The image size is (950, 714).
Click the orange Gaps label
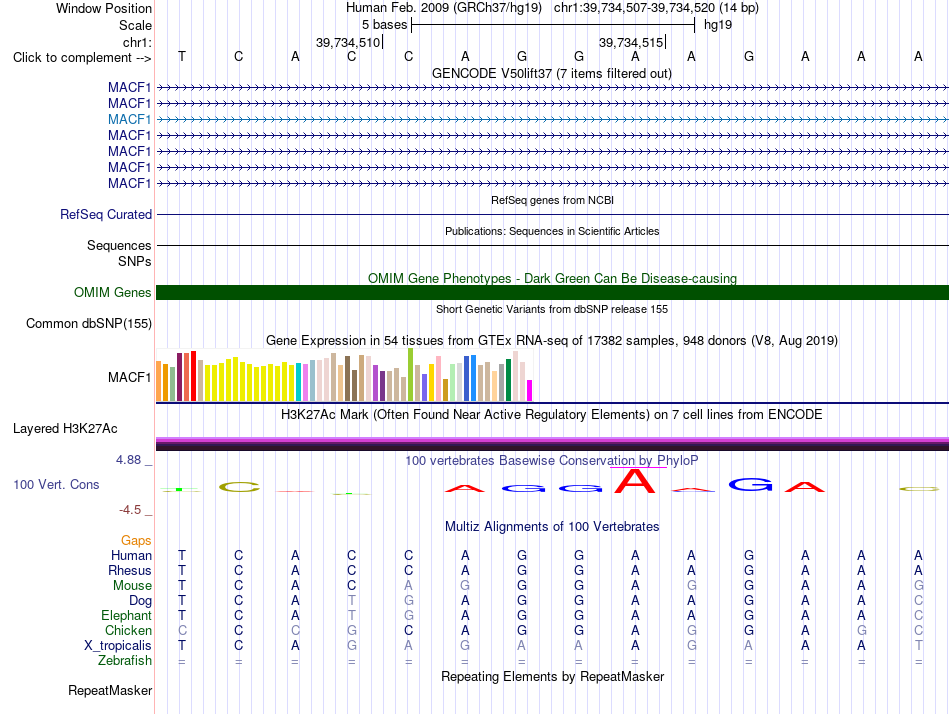[136, 540]
